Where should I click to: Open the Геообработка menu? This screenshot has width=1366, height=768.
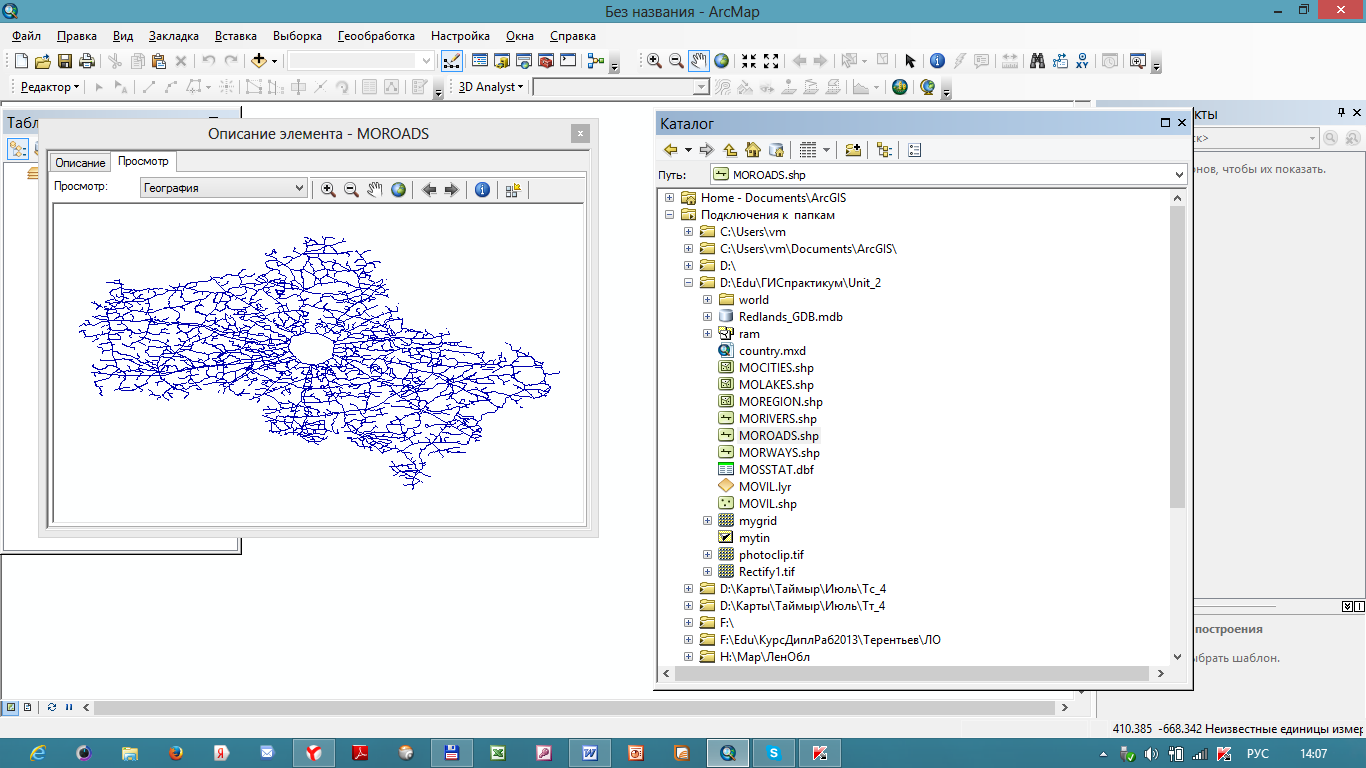[376, 35]
